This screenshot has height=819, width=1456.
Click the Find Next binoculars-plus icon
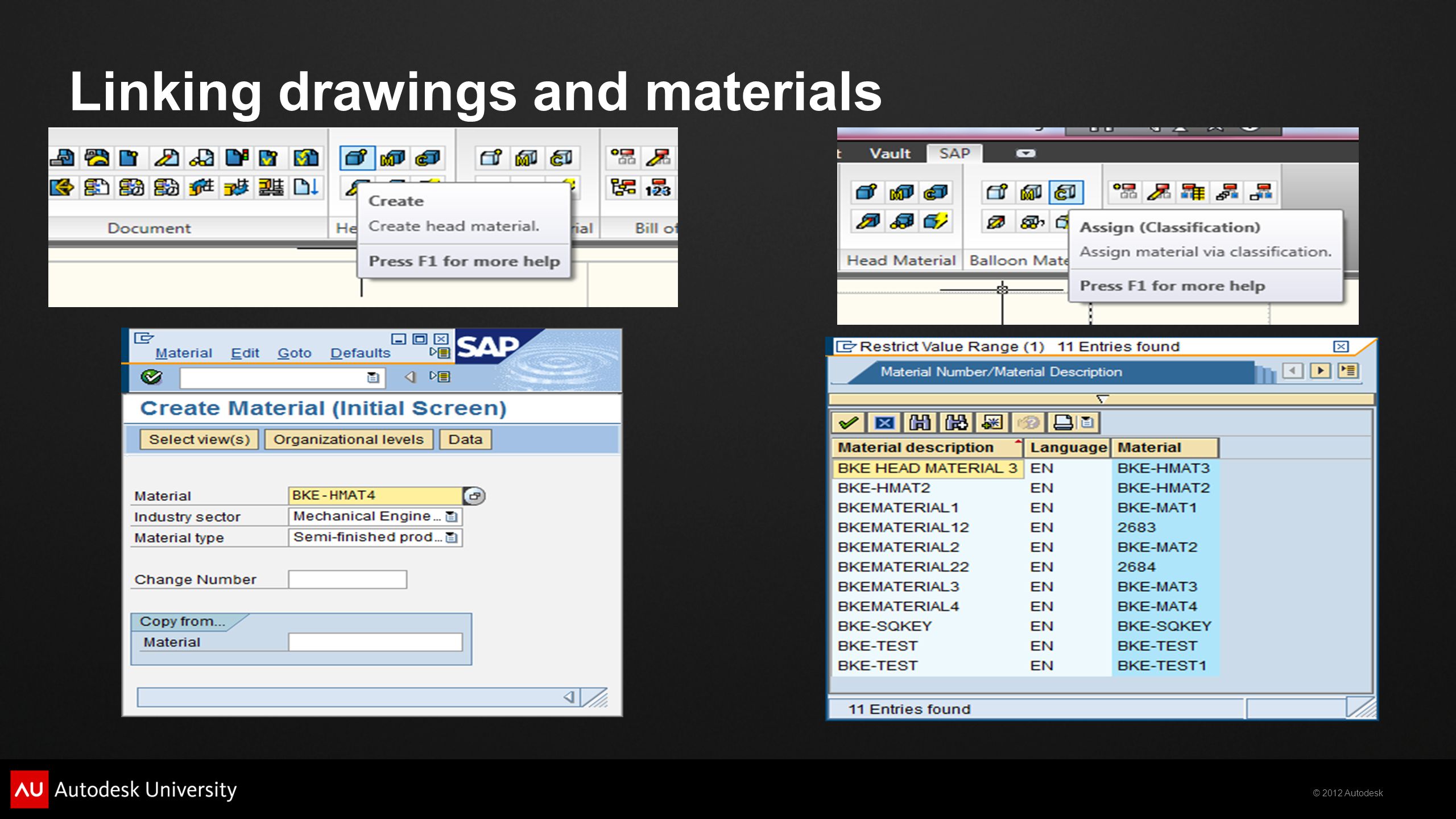pos(955,423)
